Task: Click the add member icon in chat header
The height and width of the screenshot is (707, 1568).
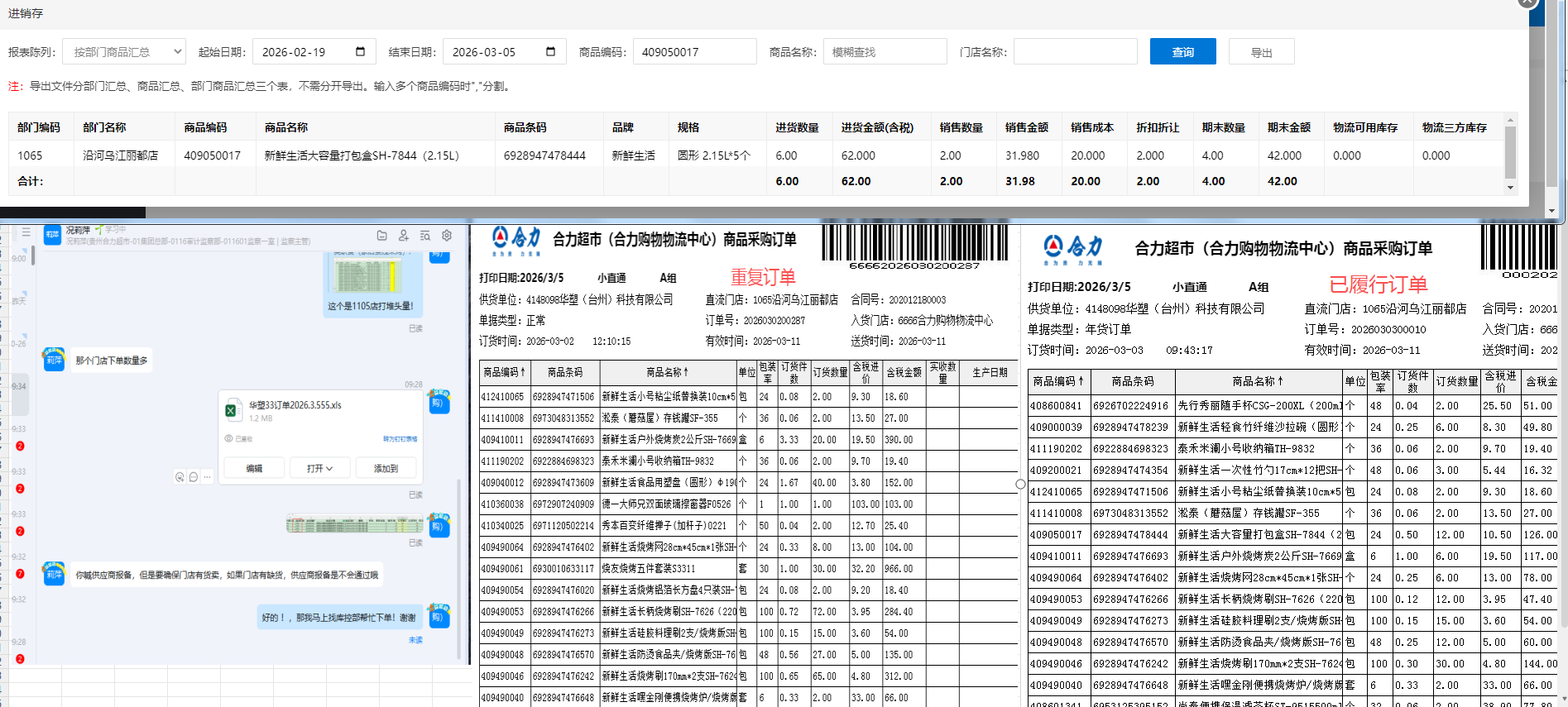Action: pos(403,236)
